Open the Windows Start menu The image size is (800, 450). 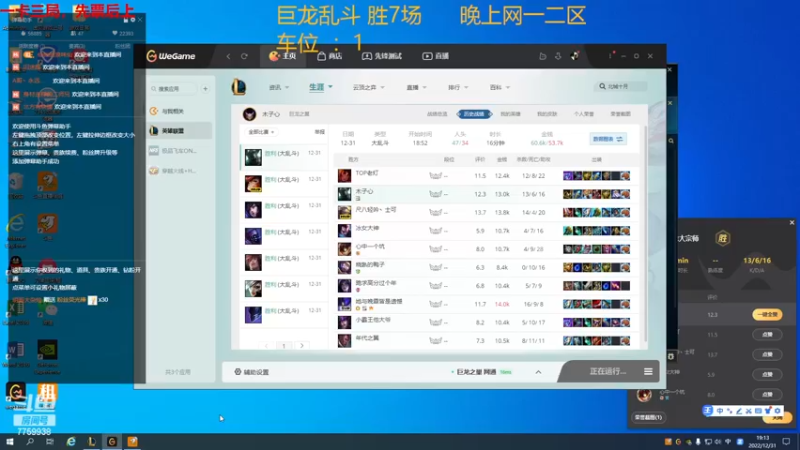pyautogui.click(x=10, y=441)
